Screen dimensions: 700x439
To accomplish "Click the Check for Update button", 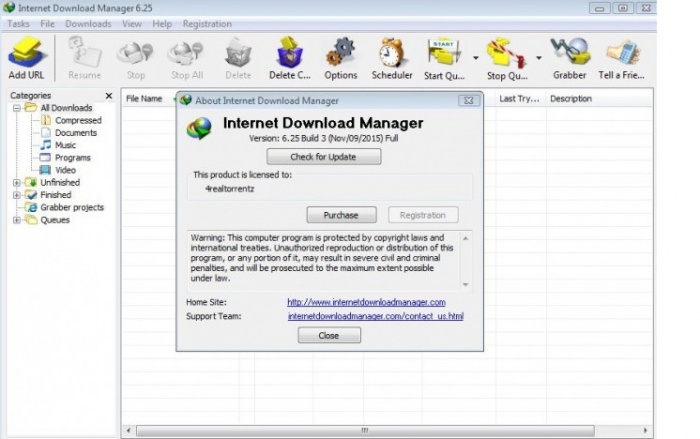I will pyautogui.click(x=324, y=157).
